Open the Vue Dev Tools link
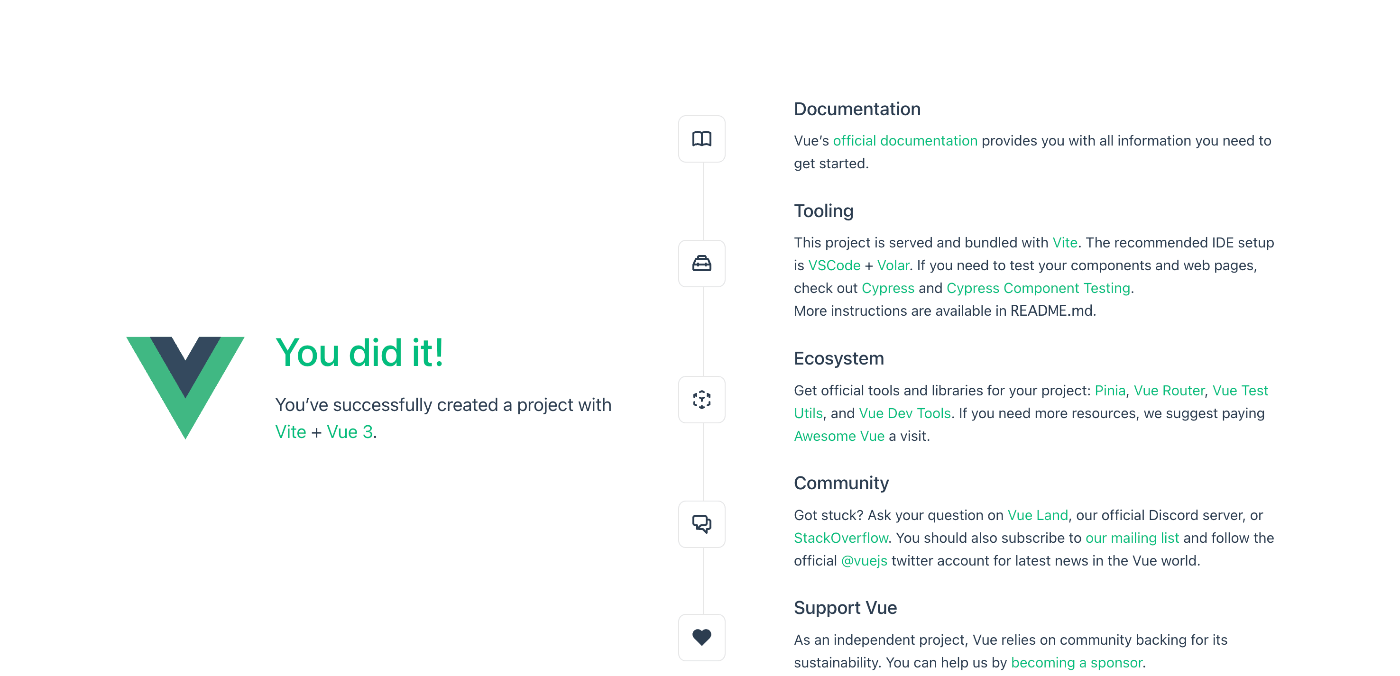 tap(905, 414)
